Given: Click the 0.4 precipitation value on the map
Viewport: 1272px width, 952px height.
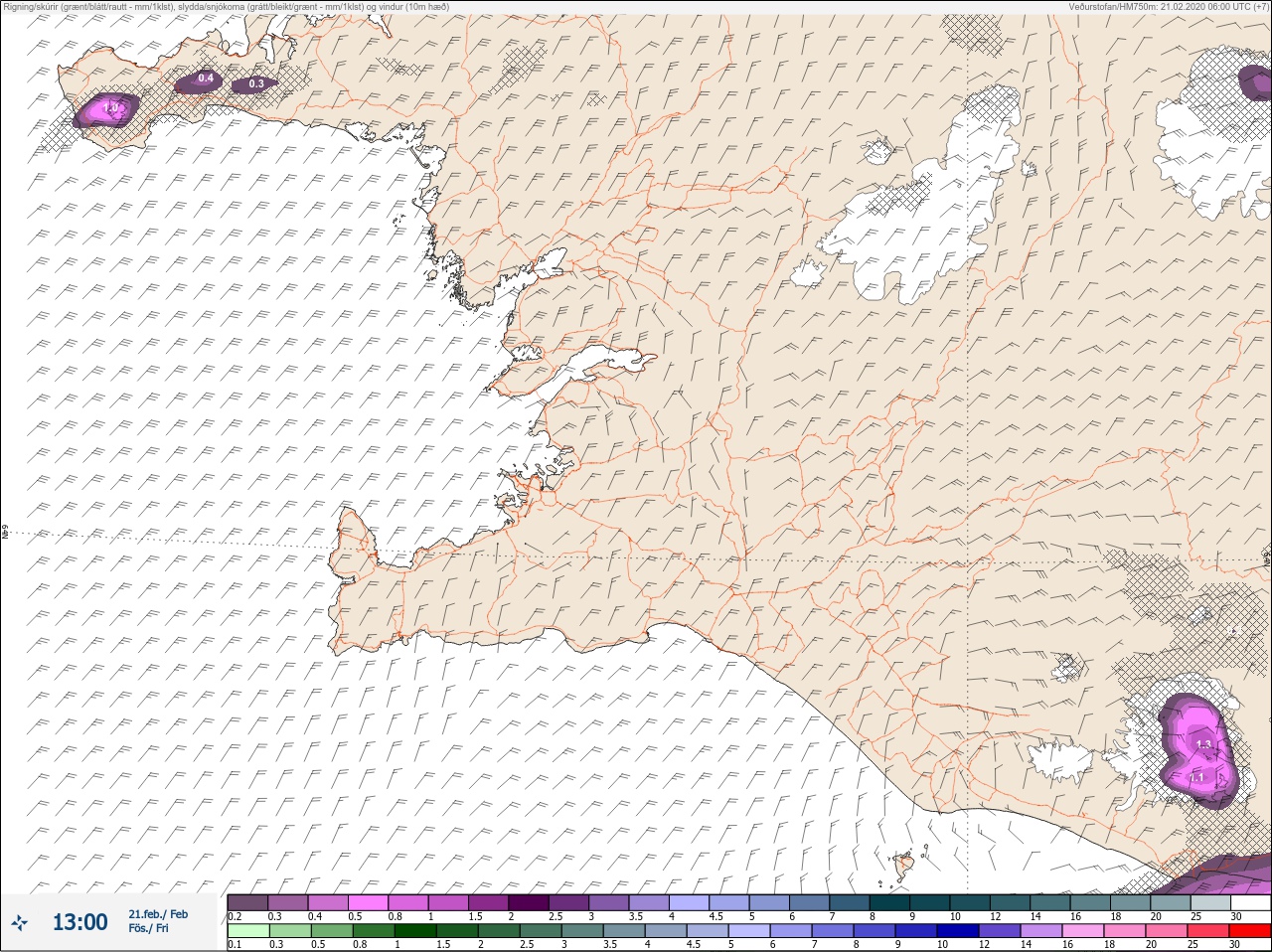Looking at the screenshot, I should tap(206, 78).
